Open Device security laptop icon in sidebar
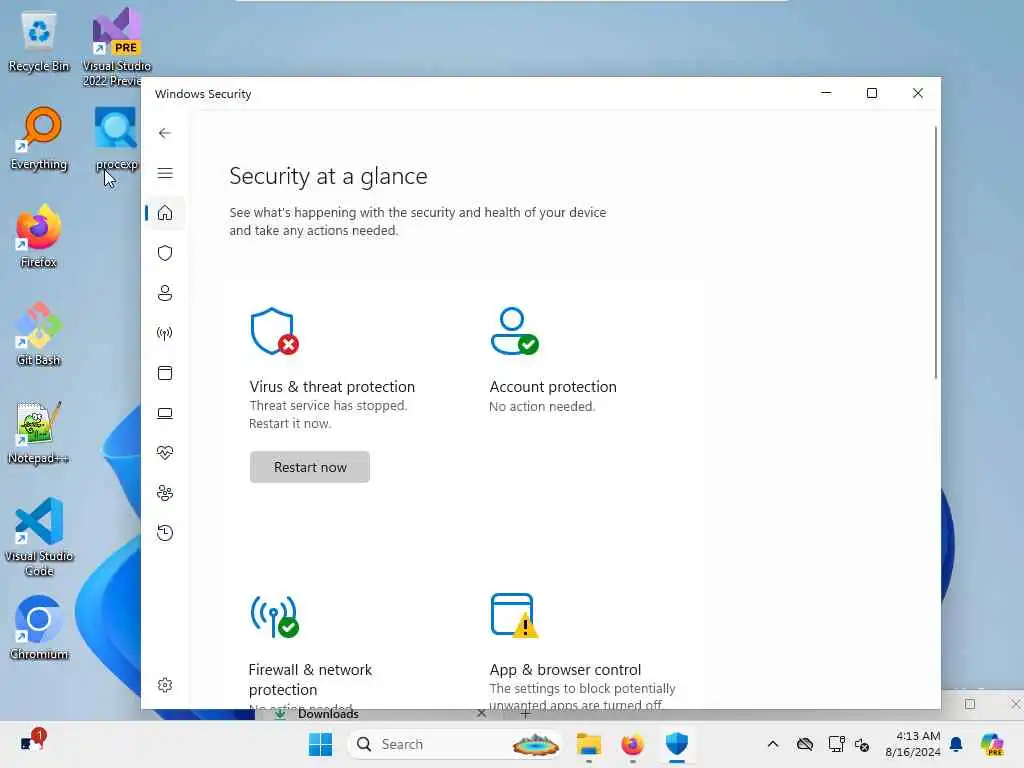This screenshot has height=768, width=1024. 165,413
